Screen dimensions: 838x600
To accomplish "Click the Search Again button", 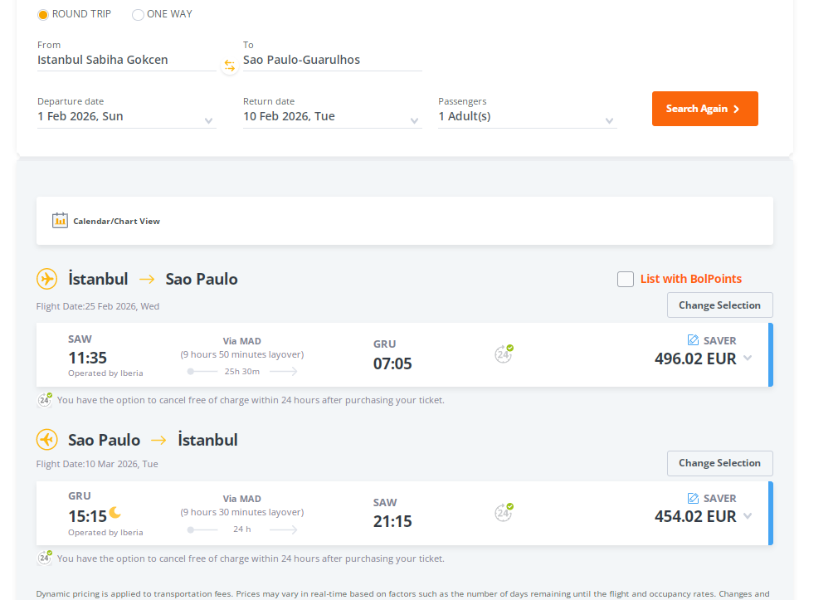I will [705, 108].
